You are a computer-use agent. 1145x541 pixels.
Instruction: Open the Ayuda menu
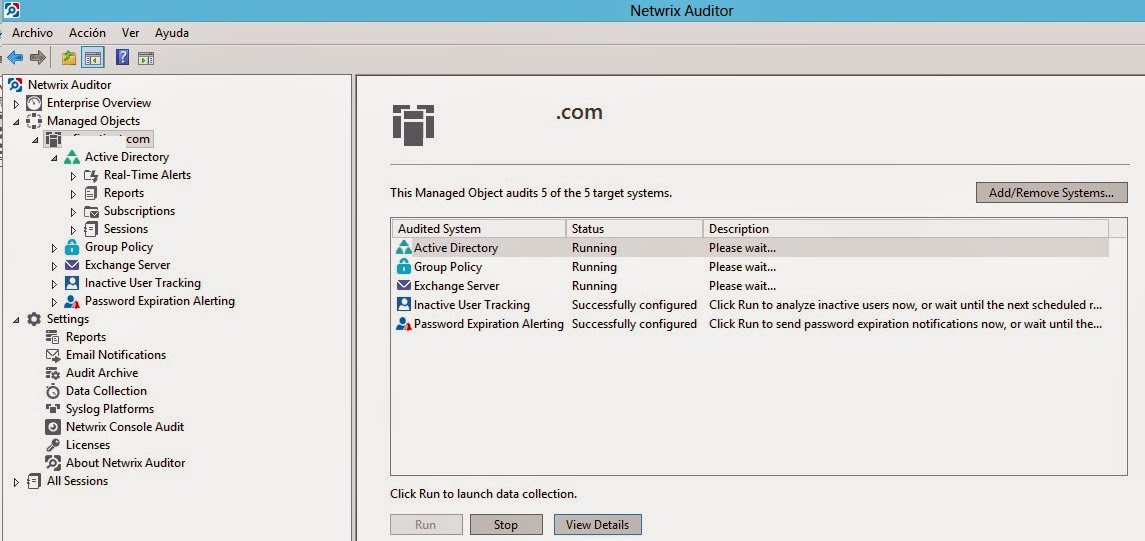[172, 33]
